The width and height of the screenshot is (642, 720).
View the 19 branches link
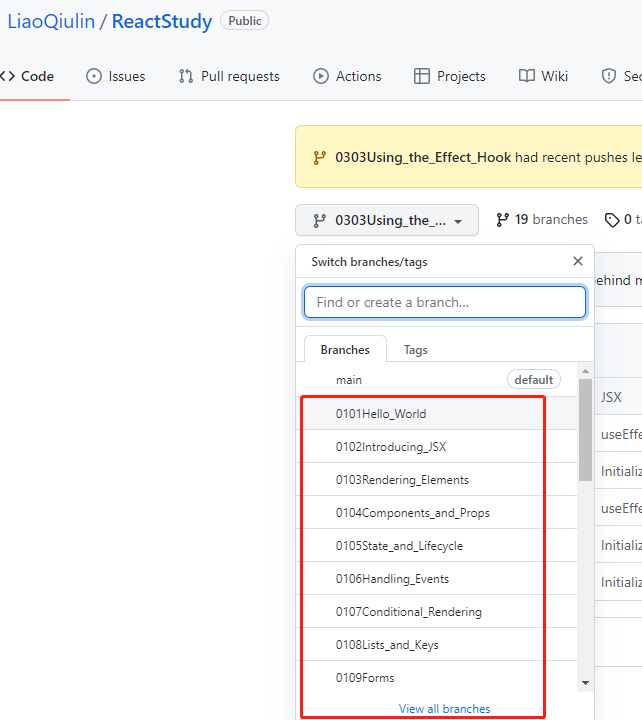pos(542,219)
